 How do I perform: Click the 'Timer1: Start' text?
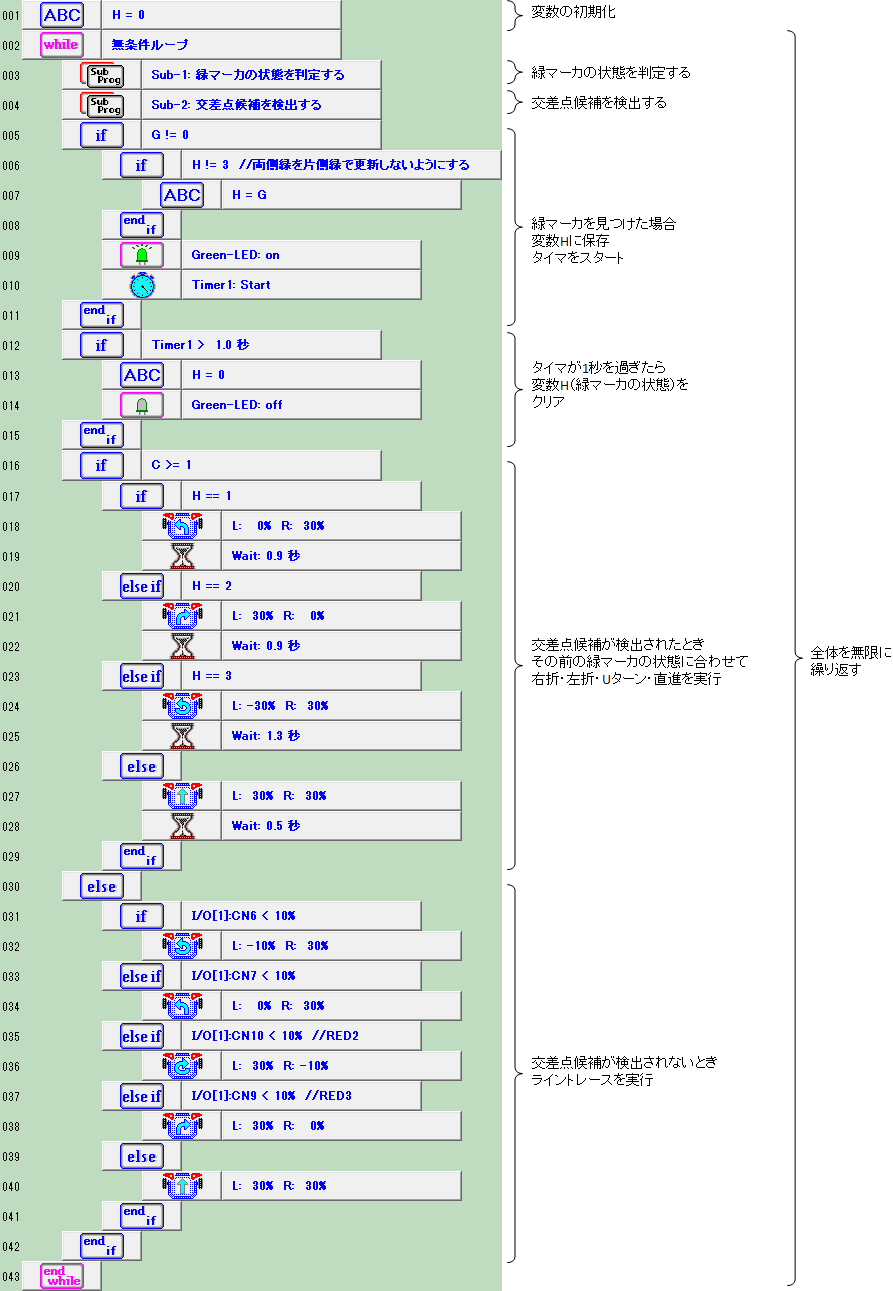click(x=231, y=285)
